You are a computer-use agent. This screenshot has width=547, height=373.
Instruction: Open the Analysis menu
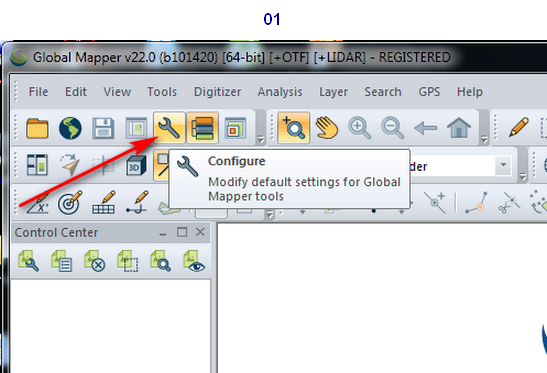tap(280, 92)
